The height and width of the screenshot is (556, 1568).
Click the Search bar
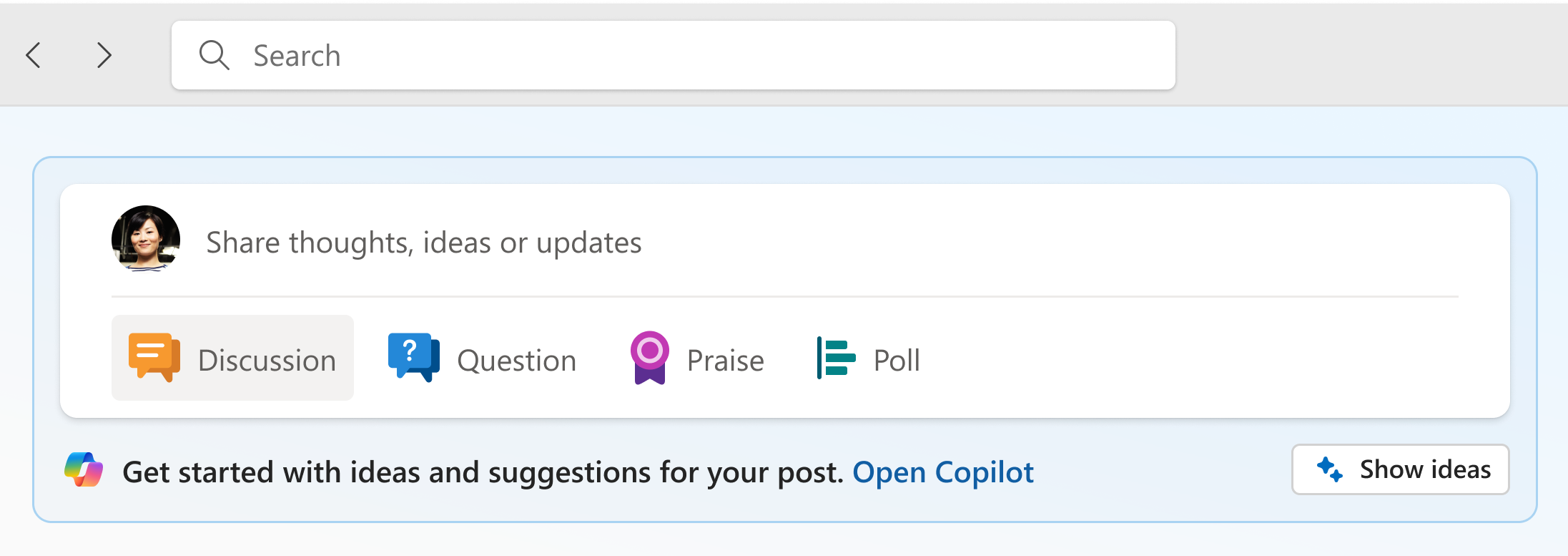pyautogui.click(x=672, y=55)
